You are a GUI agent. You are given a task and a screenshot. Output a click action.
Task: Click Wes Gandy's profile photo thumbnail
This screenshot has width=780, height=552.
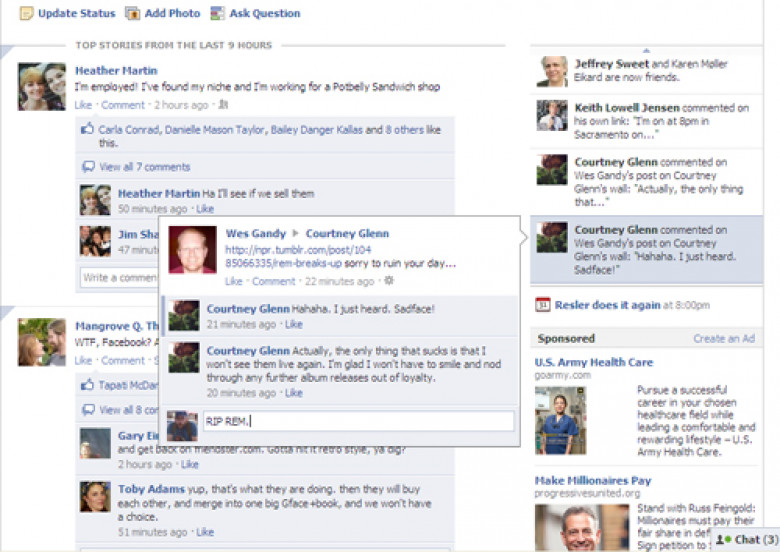click(193, 250)
